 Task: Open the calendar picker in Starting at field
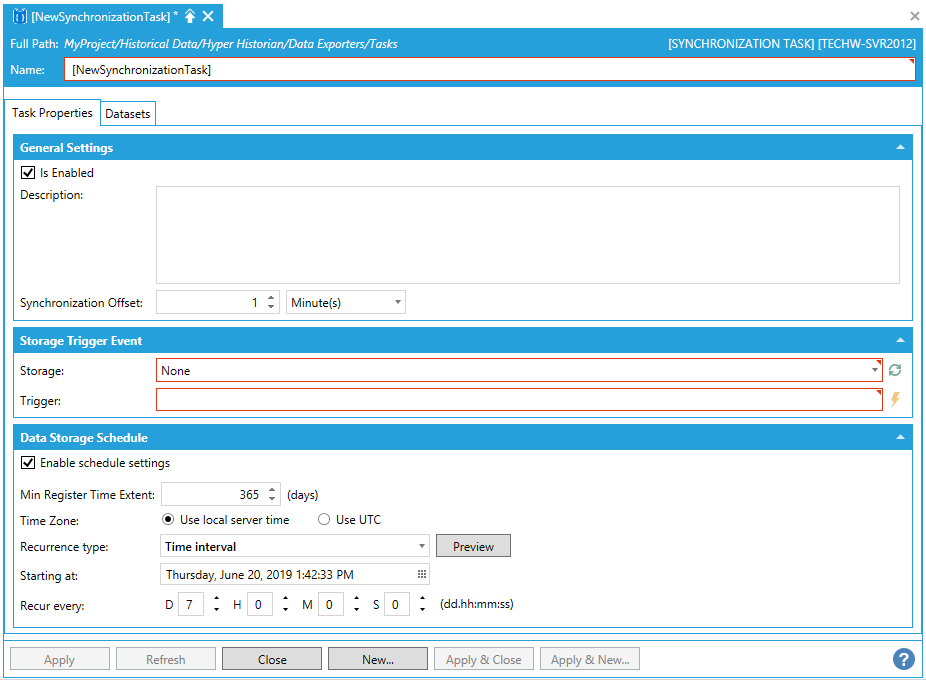click(x=421, y=575)
